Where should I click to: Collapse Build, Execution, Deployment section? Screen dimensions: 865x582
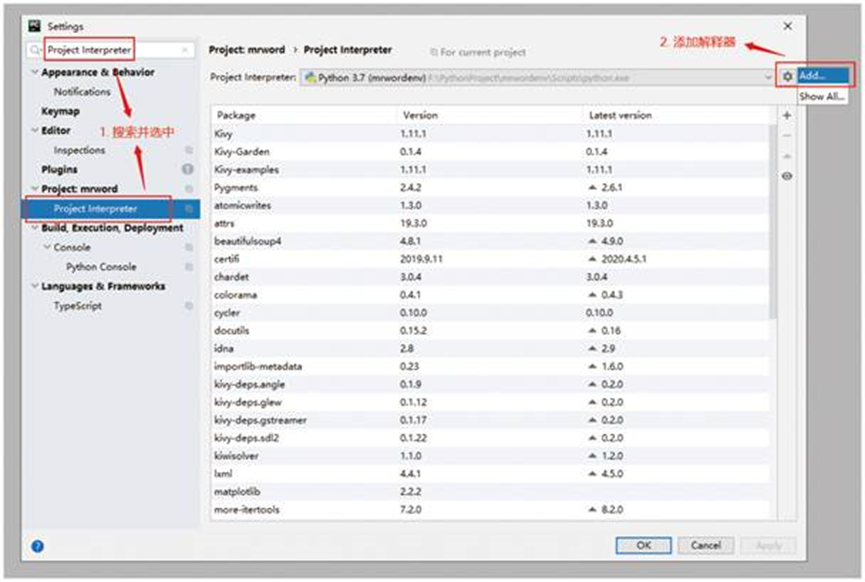(x=35, y=228)
